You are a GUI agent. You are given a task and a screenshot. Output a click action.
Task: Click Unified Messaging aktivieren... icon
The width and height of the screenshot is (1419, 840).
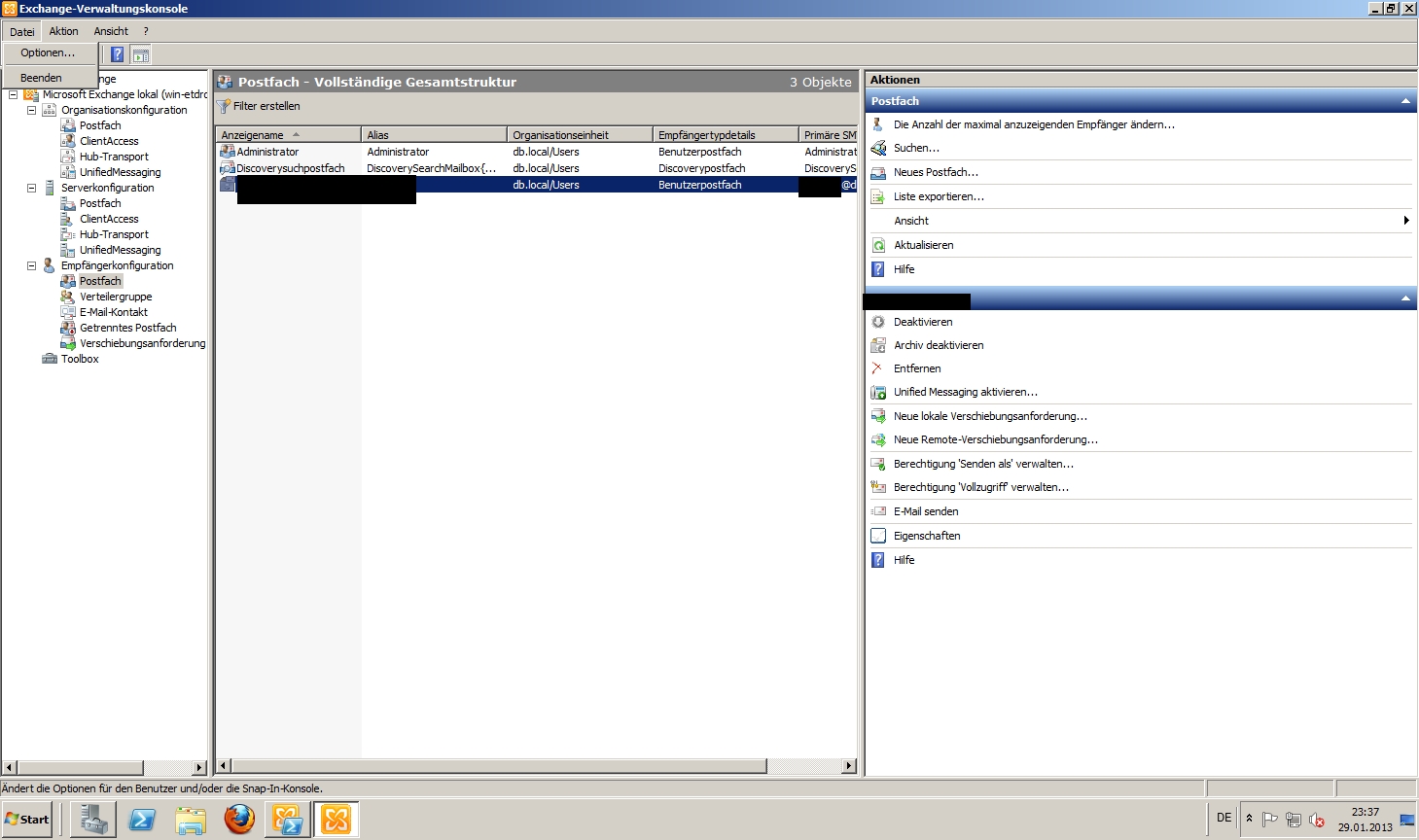point(877,392)
